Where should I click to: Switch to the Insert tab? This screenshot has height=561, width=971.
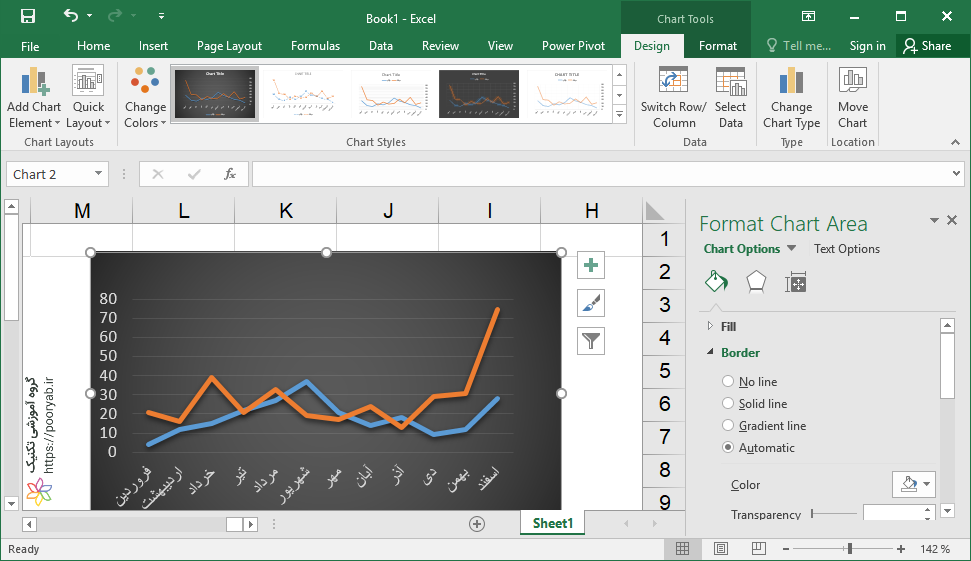pyautogui.click(x=153, y=46)
